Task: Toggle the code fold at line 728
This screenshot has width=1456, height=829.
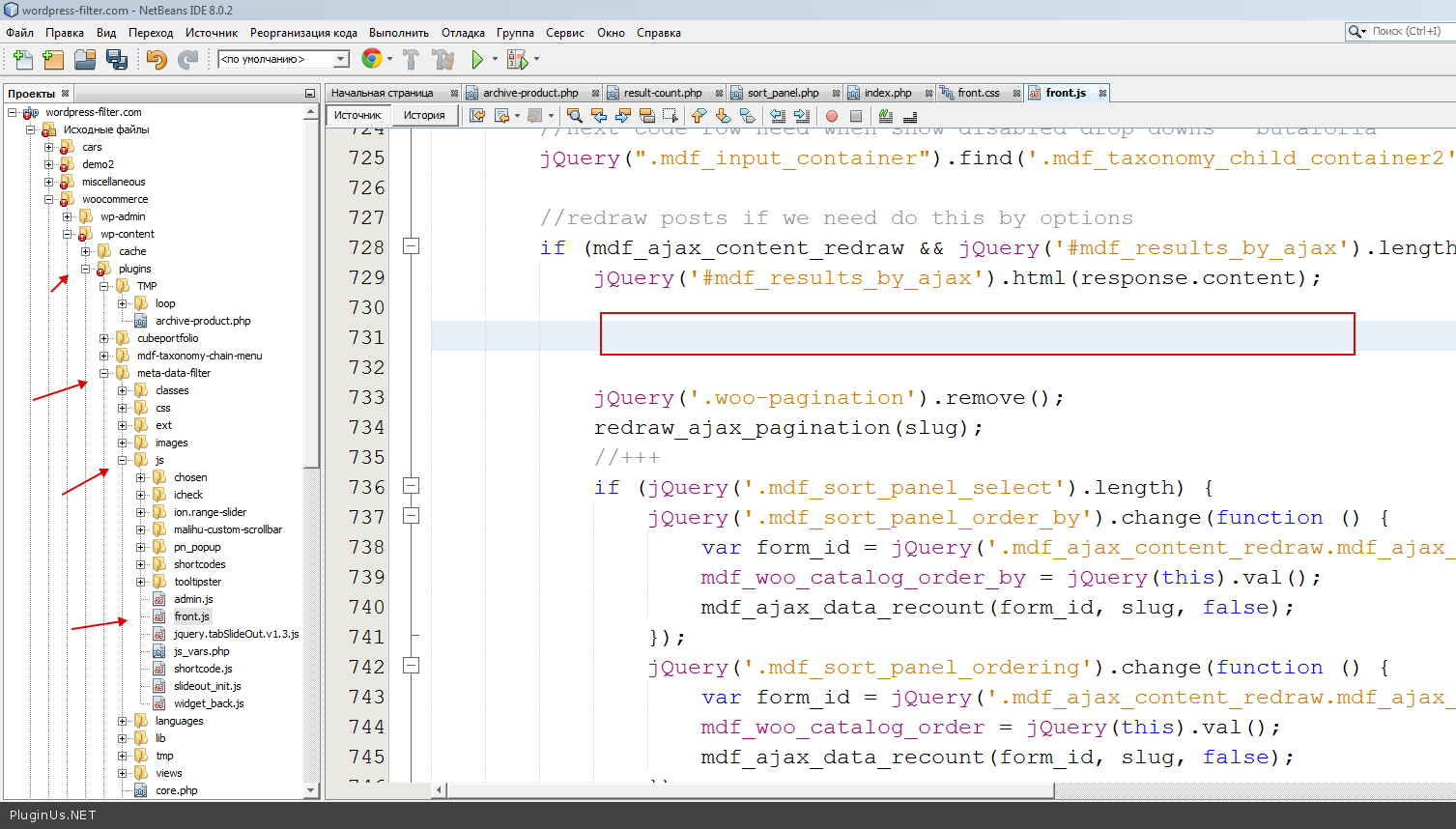Action: pyautogui.click(x=411, y=246)
